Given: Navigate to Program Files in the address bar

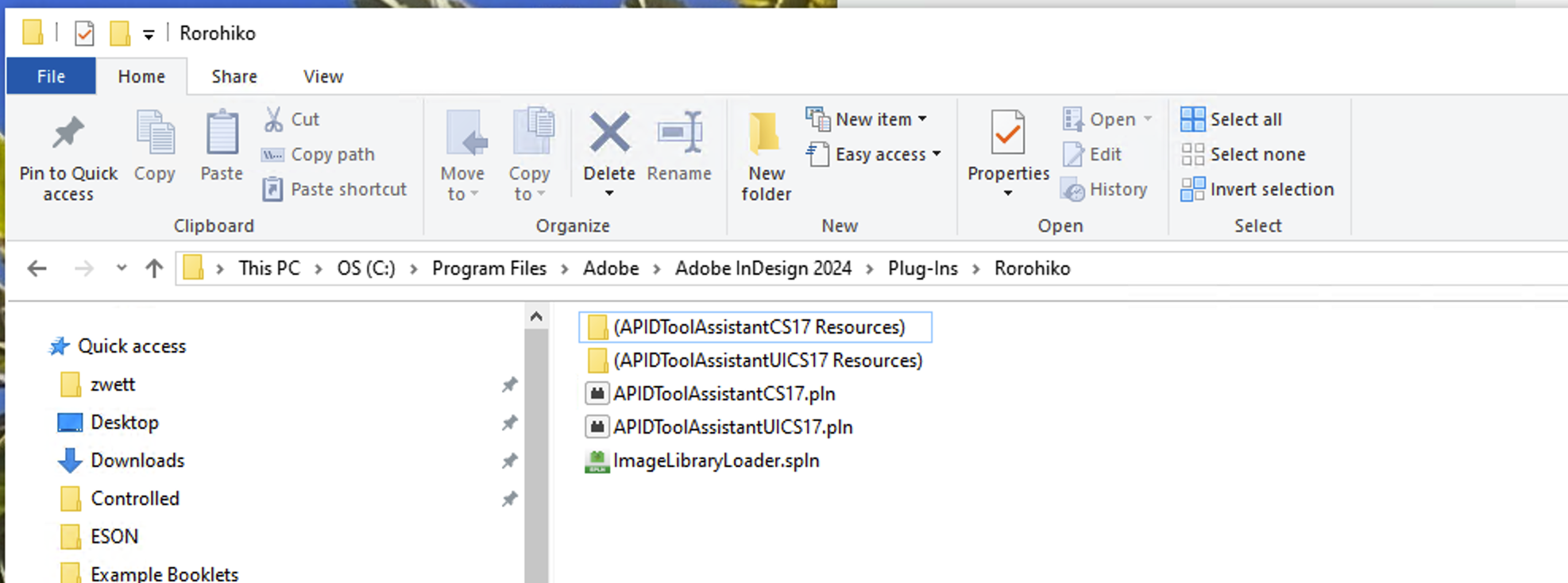Looking at the screenshot, I should (489, 268).
